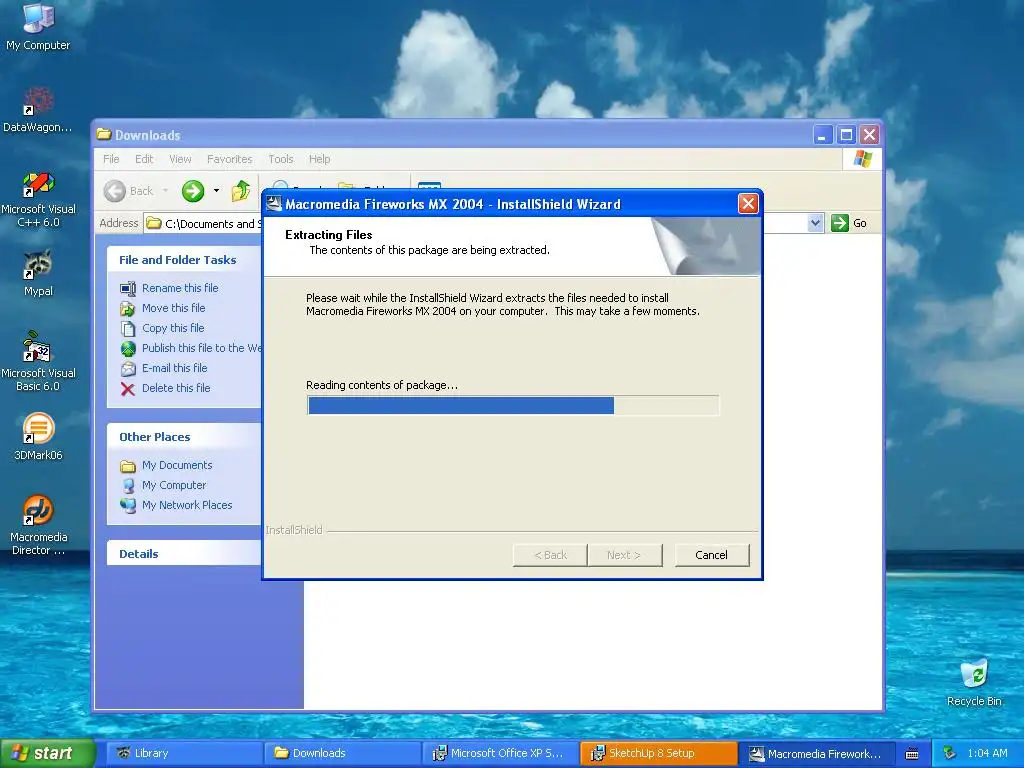
Task: Click the keyboard icon in system tray
Action: click(x=912, y=754)
